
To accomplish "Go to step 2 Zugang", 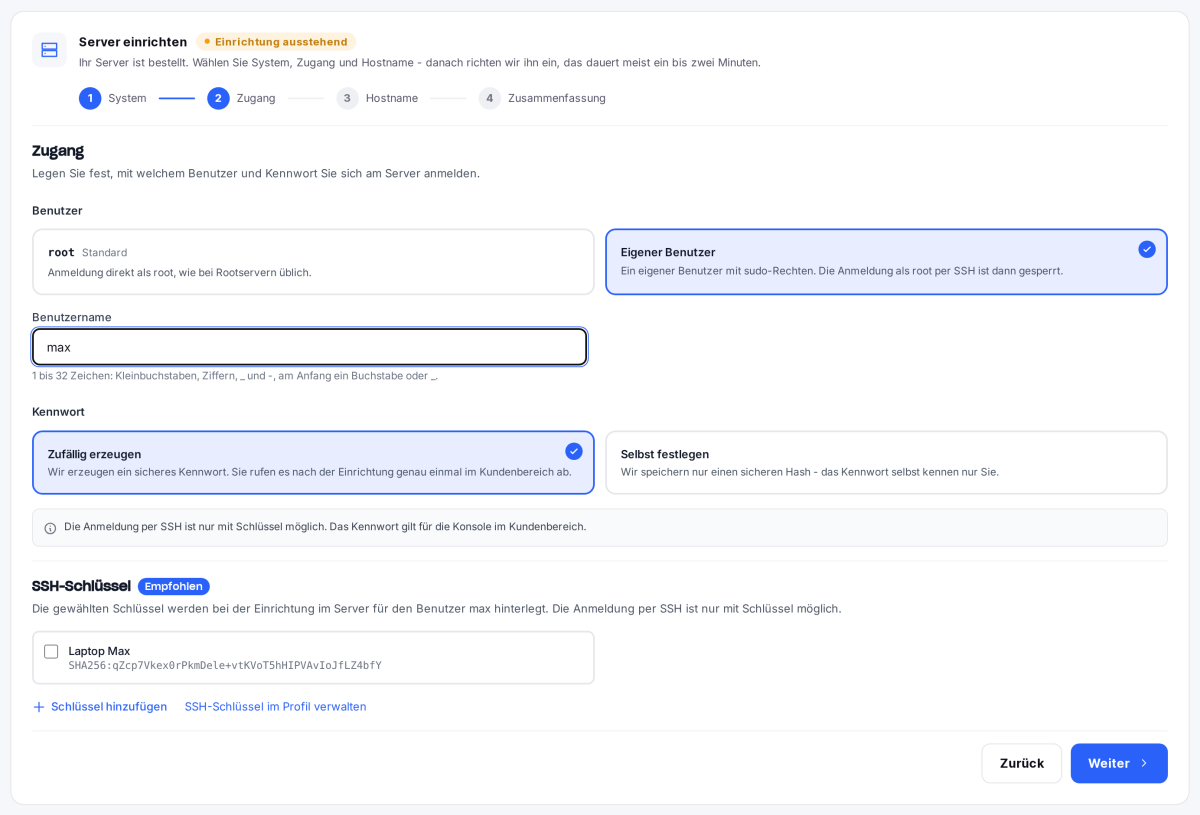I will [241, 98].
